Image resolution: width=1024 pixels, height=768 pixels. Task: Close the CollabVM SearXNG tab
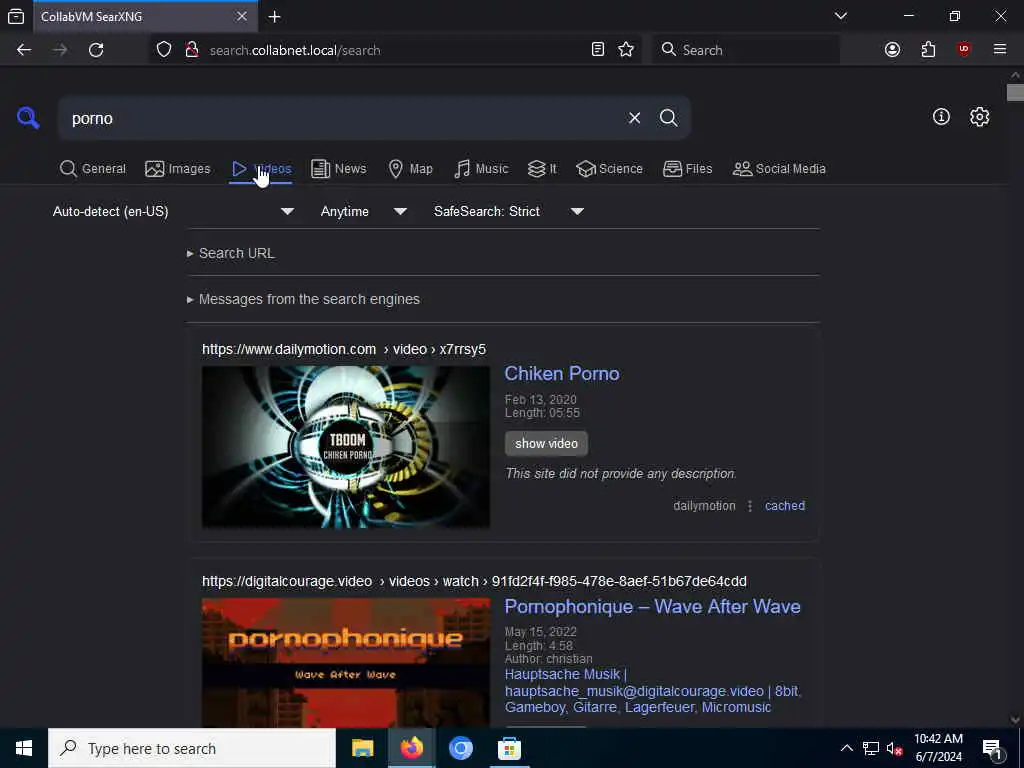(x=242, y=16)
